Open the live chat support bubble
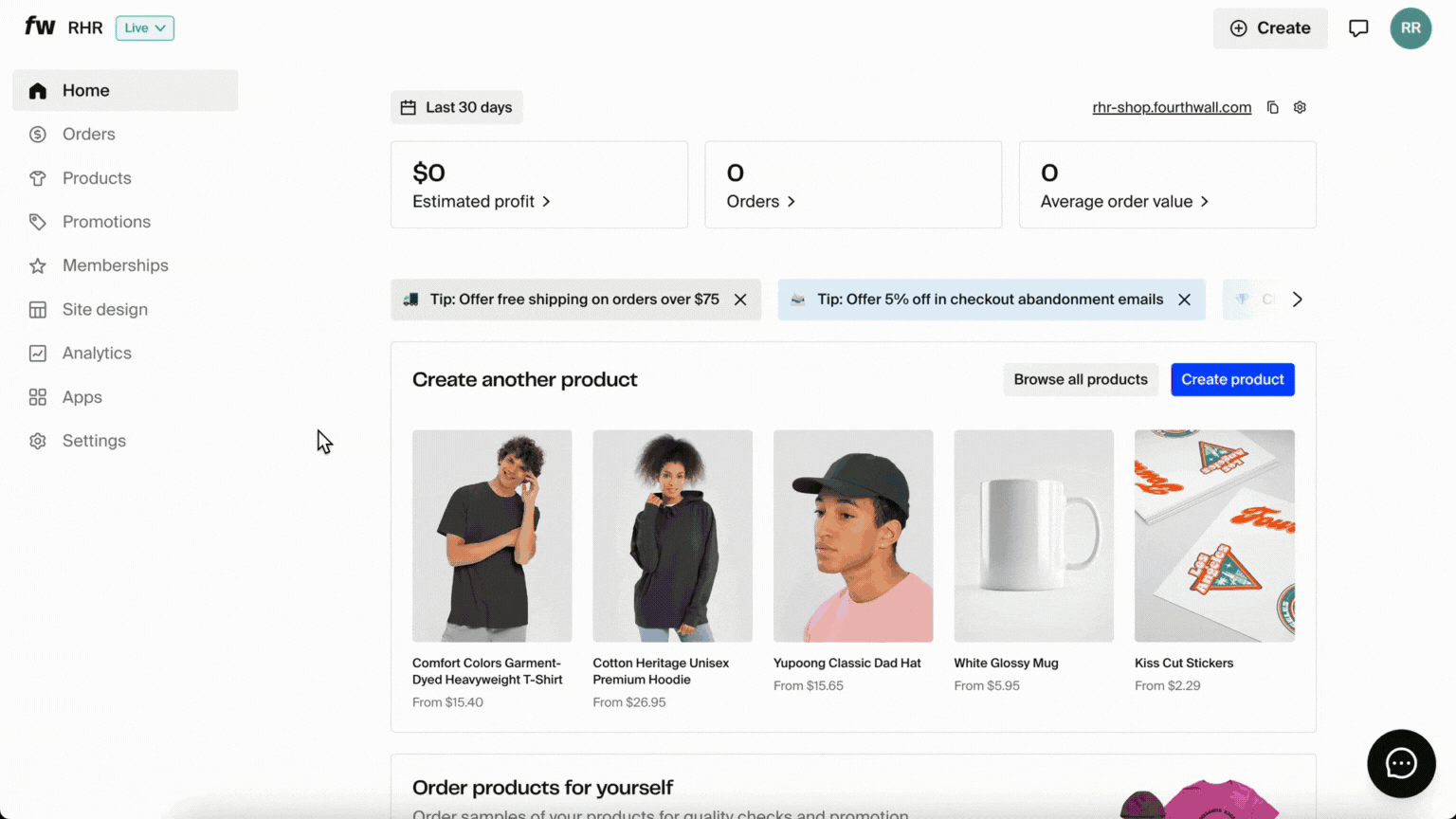This screenshot has height=819, width=1456. click(x=1401, y=763)
